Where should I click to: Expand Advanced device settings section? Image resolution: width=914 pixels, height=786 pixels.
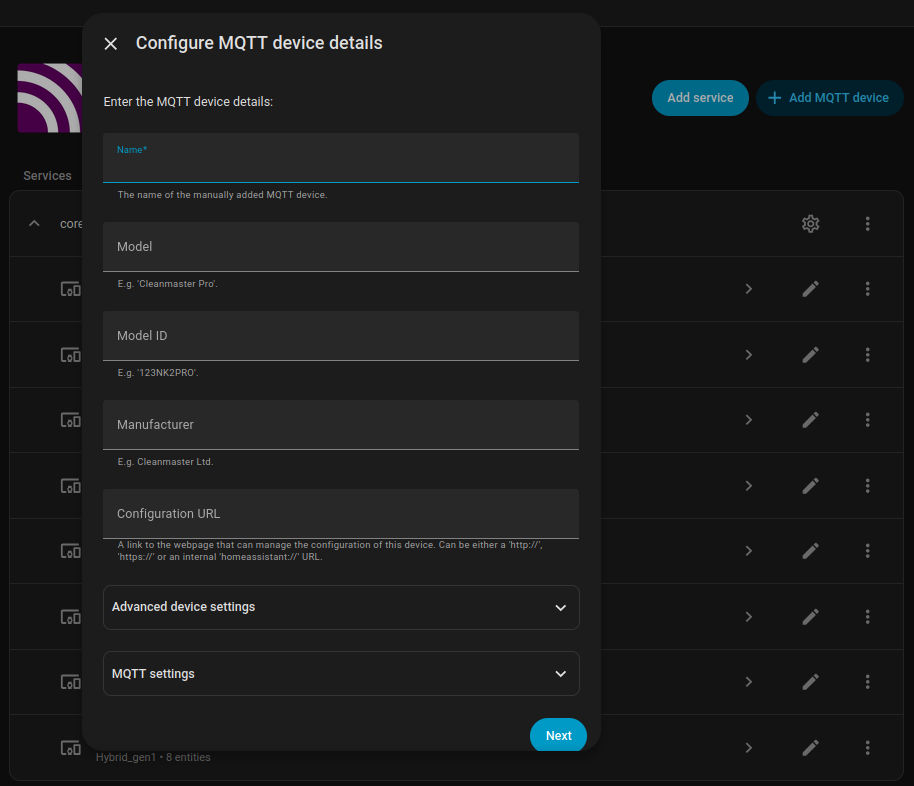[341, 607]
